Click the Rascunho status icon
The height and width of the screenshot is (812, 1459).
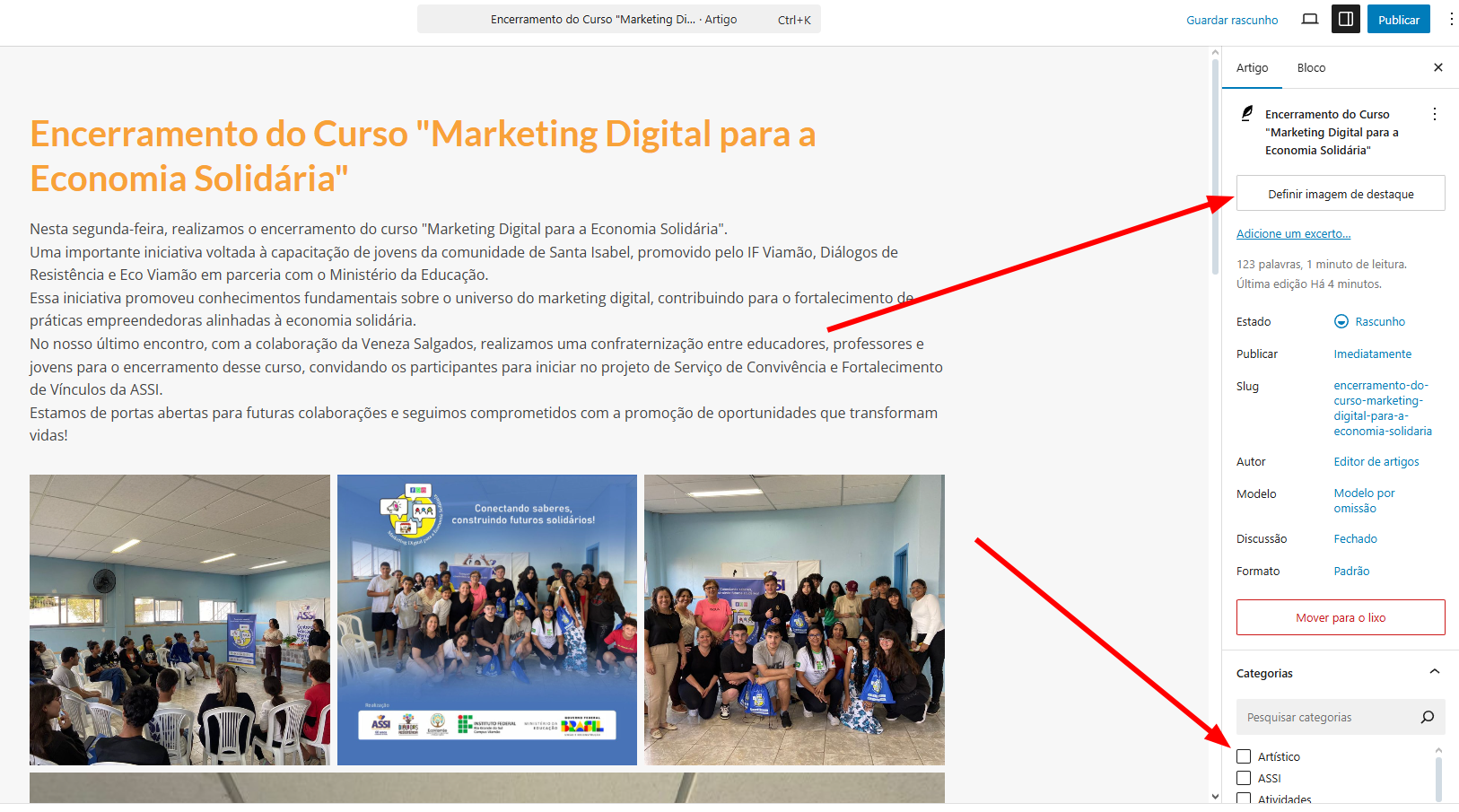click(x=1341, y=321)
